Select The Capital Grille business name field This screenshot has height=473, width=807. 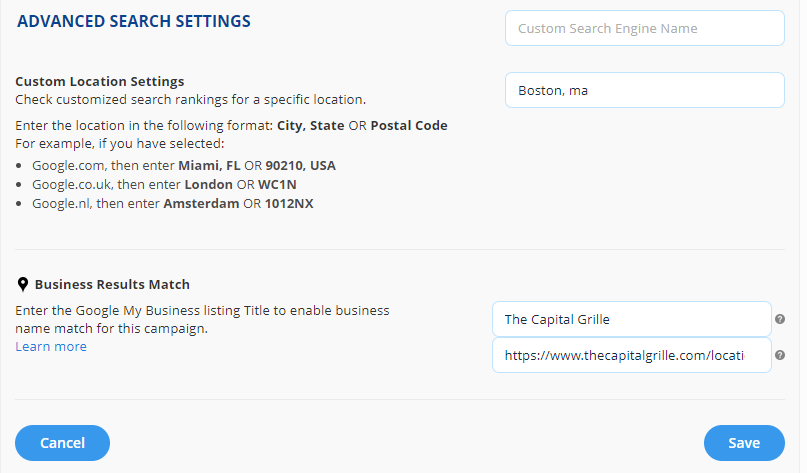[x=632, y=320]
